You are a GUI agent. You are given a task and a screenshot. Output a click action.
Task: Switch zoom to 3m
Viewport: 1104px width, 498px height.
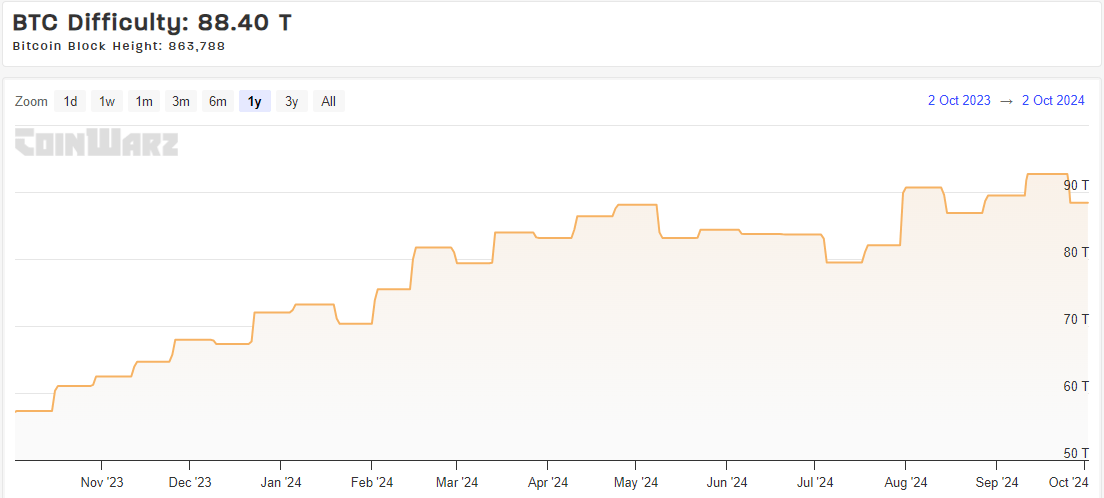coord(181,101)
